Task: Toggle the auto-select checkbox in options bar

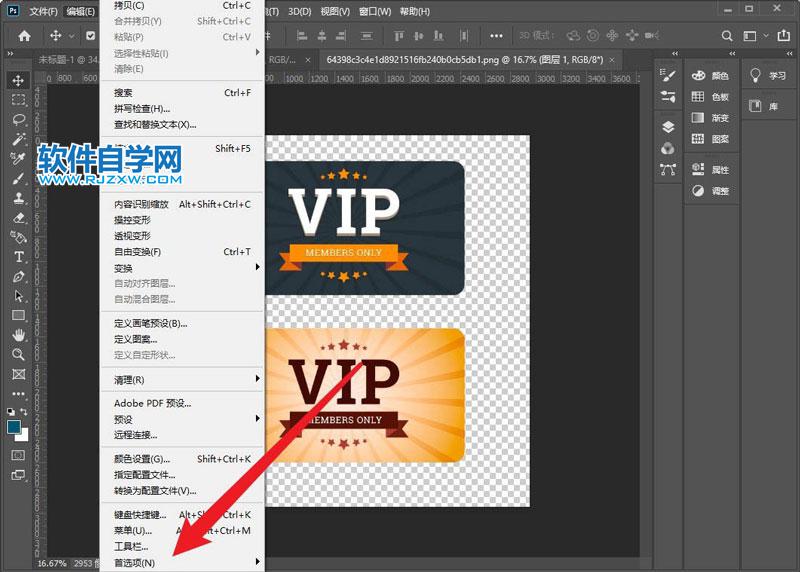Action: pos(90,36)
